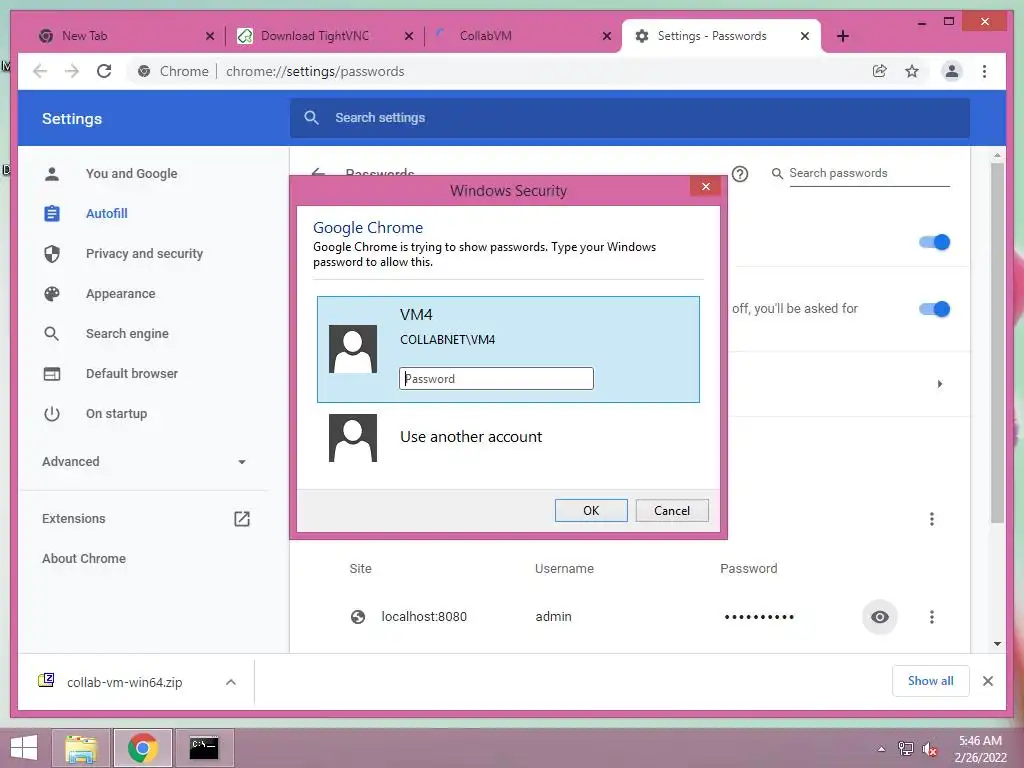Screen dimensions: 1024x768
Task: Click the site globe icon for localhost:8080
Action: tap(358, 616)
